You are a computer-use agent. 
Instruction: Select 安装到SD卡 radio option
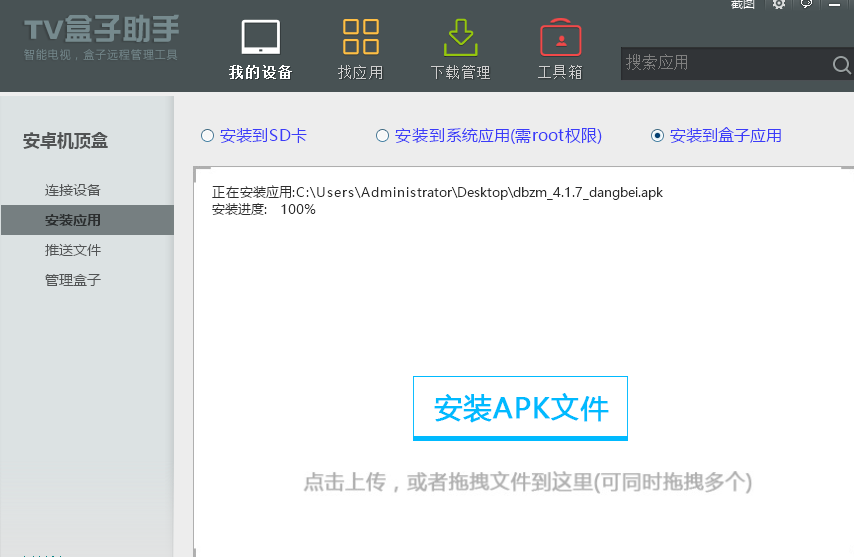pos(207,136)
